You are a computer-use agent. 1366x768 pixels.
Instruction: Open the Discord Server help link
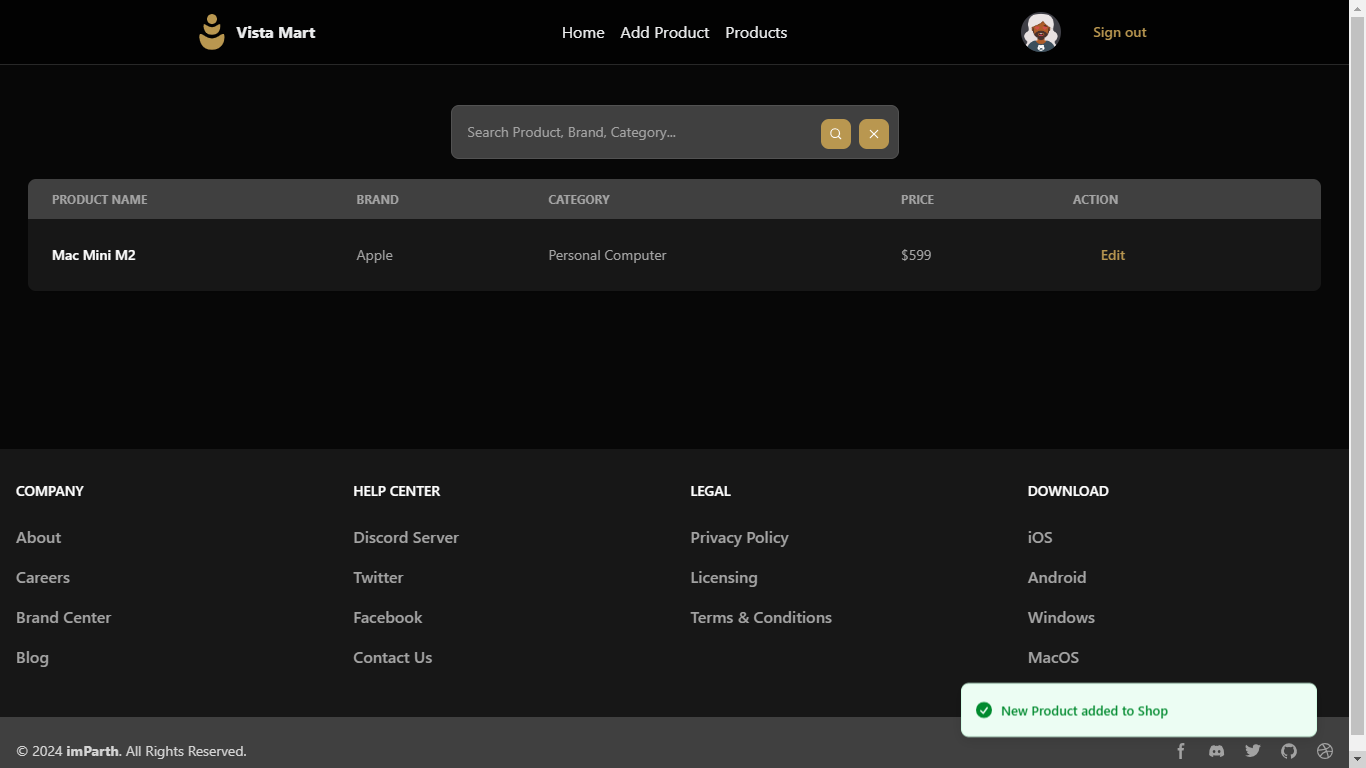pyautogui.click(x=406, y=537)
